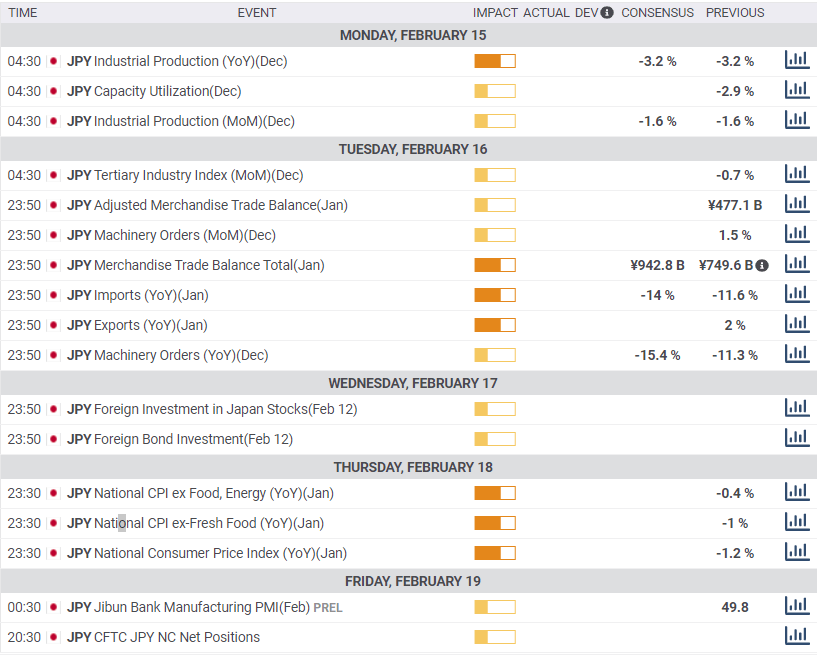Screen dimensions: 817x655
Task: Open chart icon for Industrial Production (YoY)
Action: pyautogui.click(x=797, y=60)
